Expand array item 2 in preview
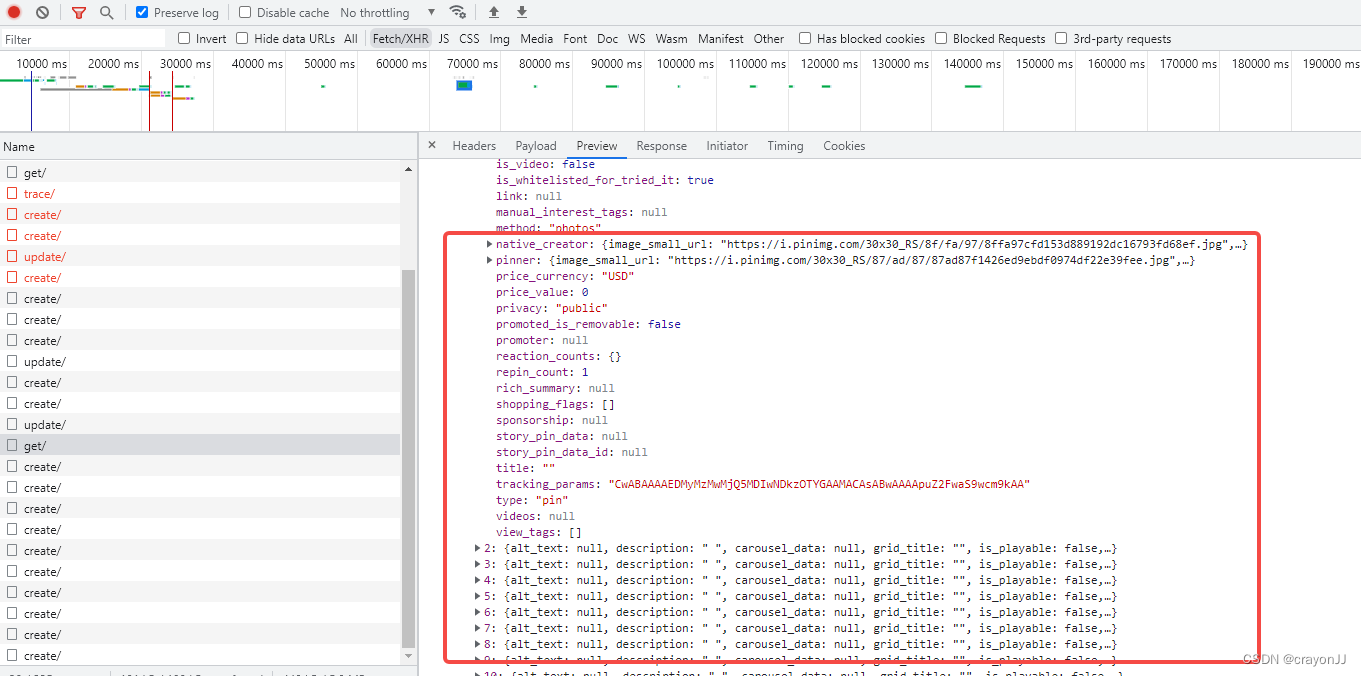1361x676 pixels. [477, 548]
